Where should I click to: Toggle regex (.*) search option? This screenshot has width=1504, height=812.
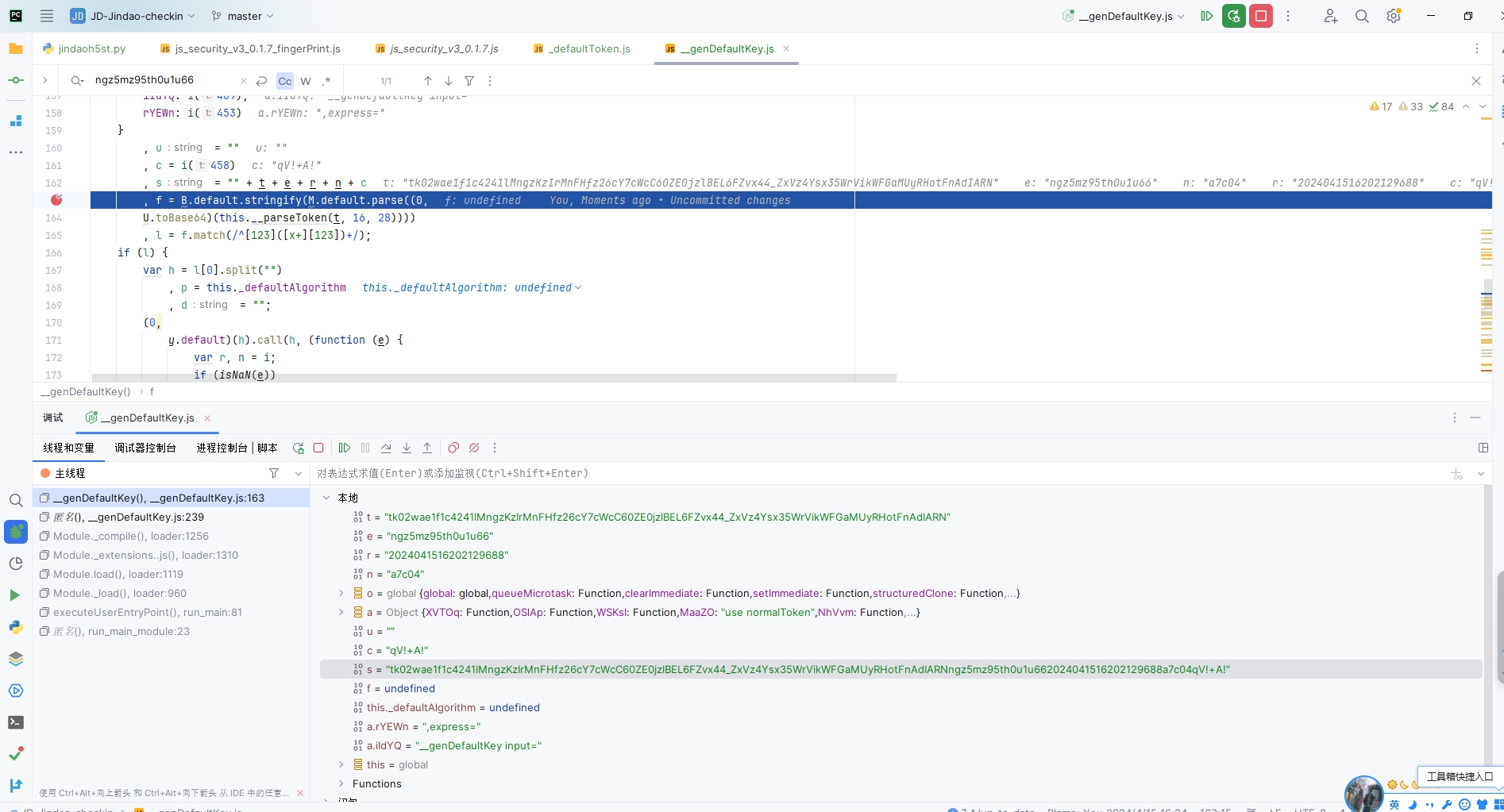click(x=326, y=81)
